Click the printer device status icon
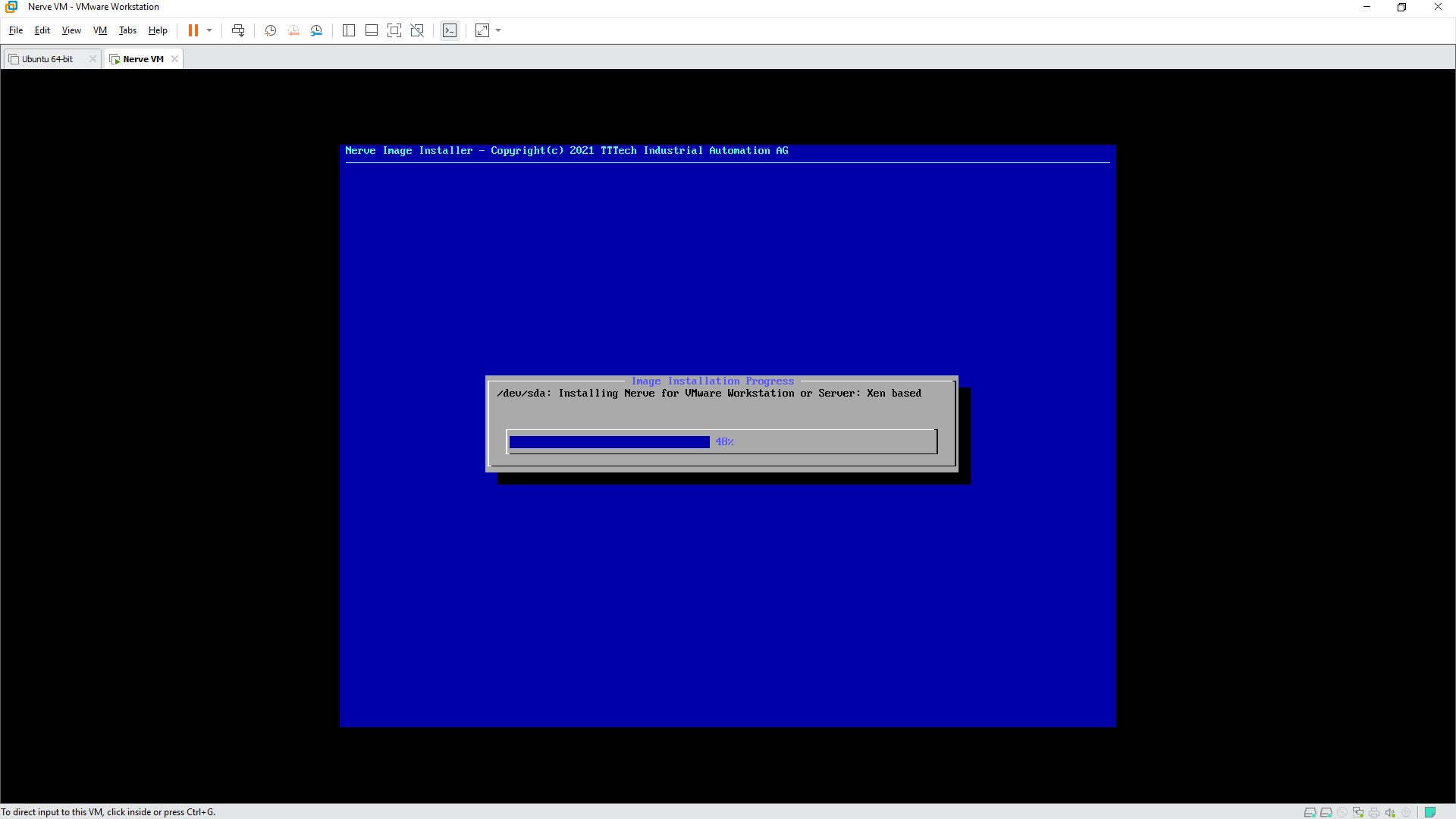 (1374, 812)
